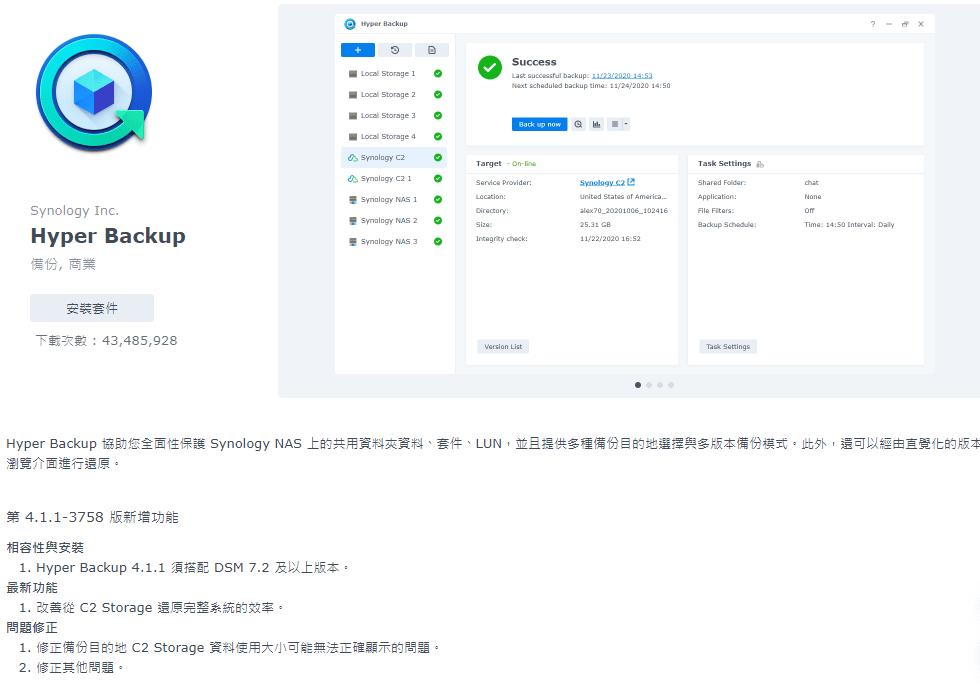Click the blue plus add-task button
Viewport: 980px width, 695px height.
tap(358, 50)
